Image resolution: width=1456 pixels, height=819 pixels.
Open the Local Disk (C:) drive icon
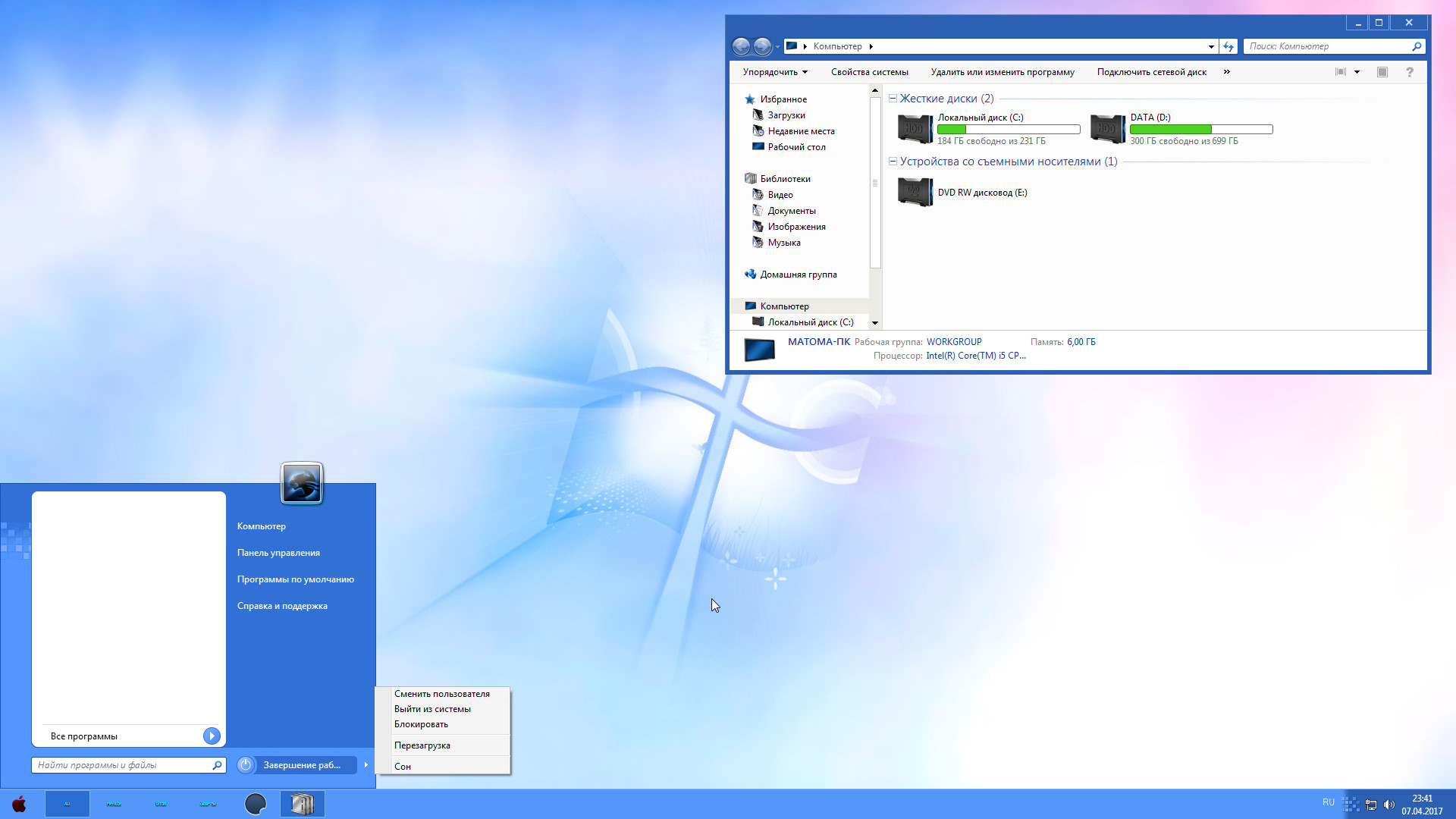915,129
